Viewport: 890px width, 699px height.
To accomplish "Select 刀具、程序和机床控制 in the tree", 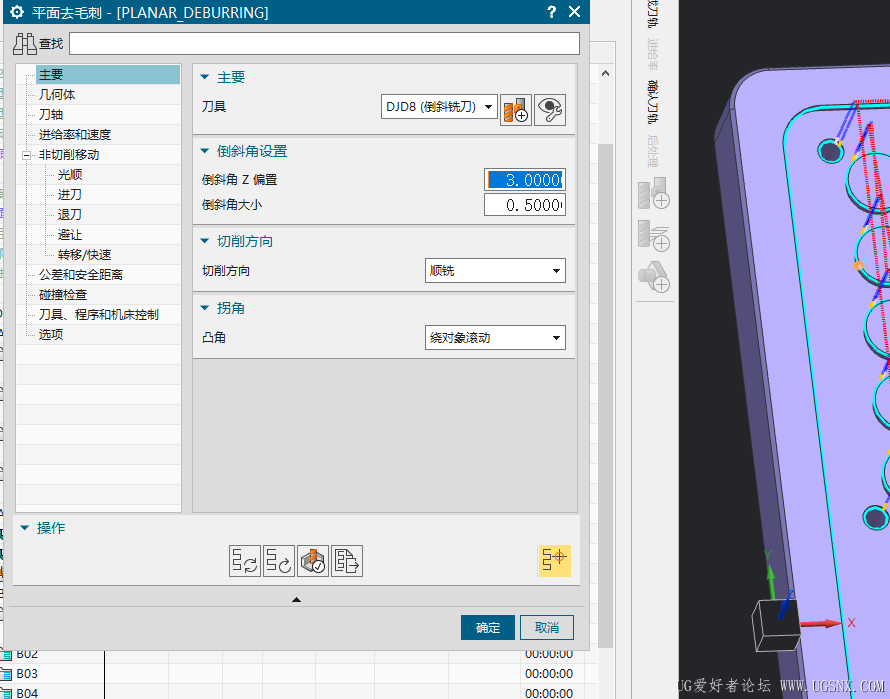I will coord(99,315).
